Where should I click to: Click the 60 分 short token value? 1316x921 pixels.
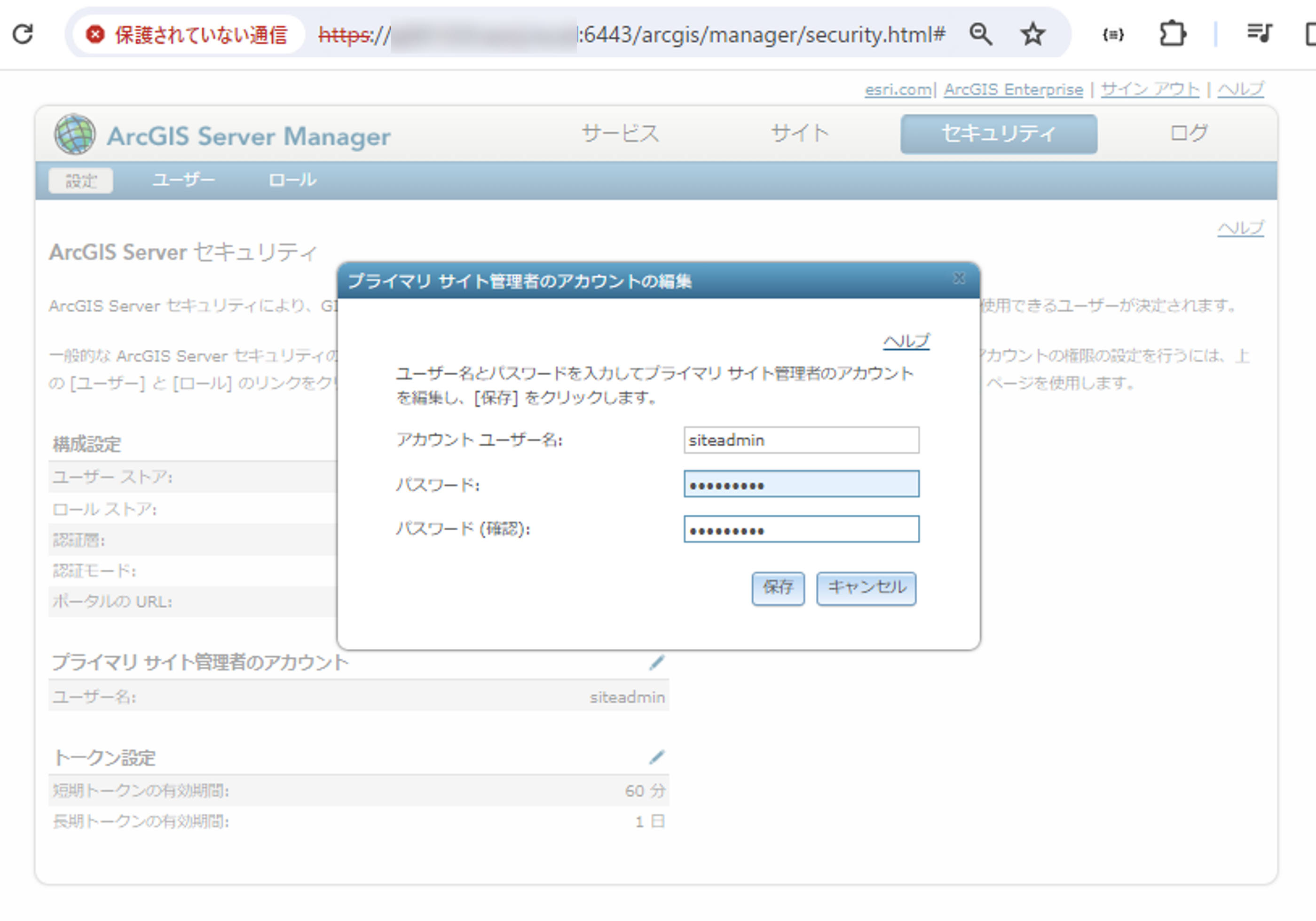click(645, 791)
